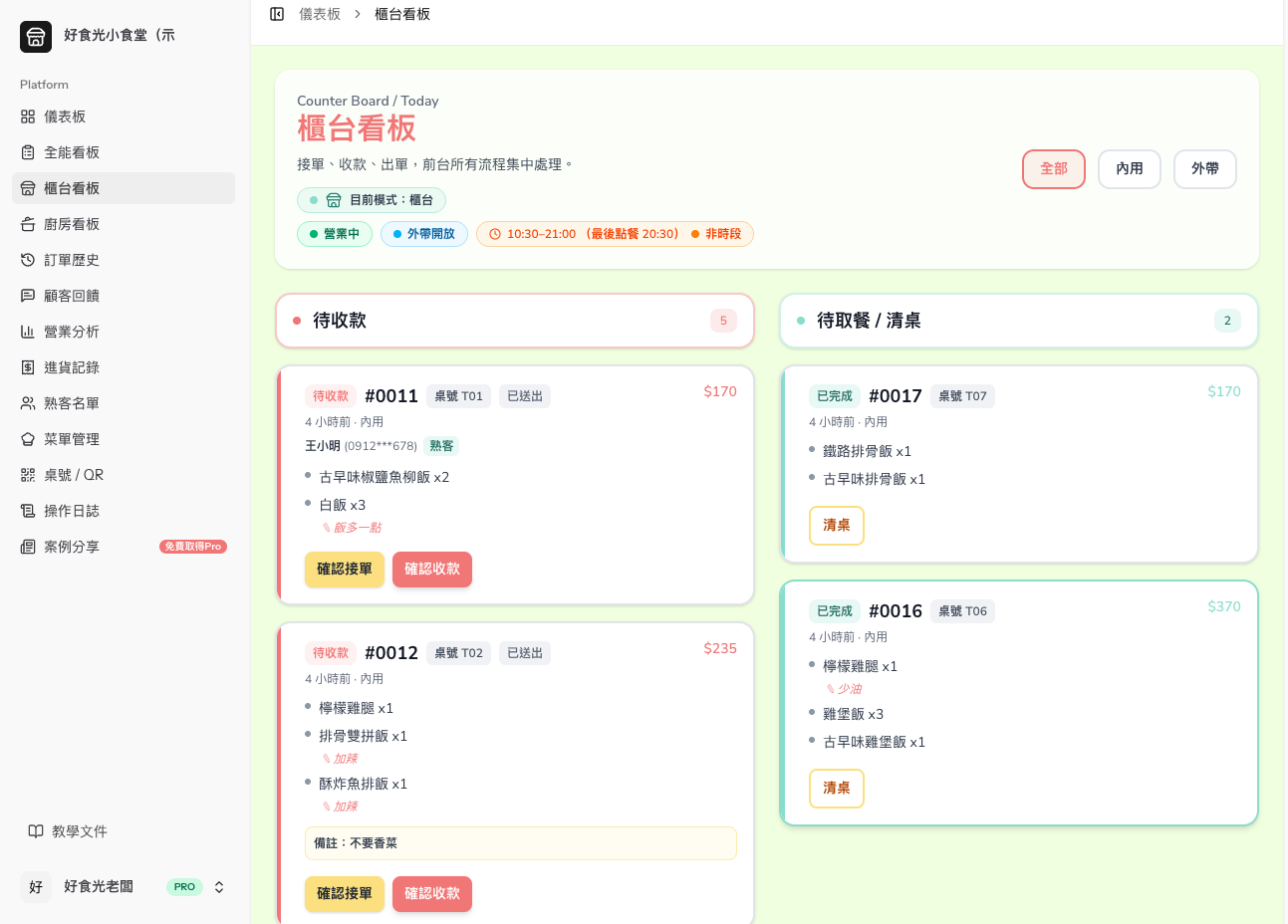Click the 儀表板 breadcrumb link

(x=320, y=14)
